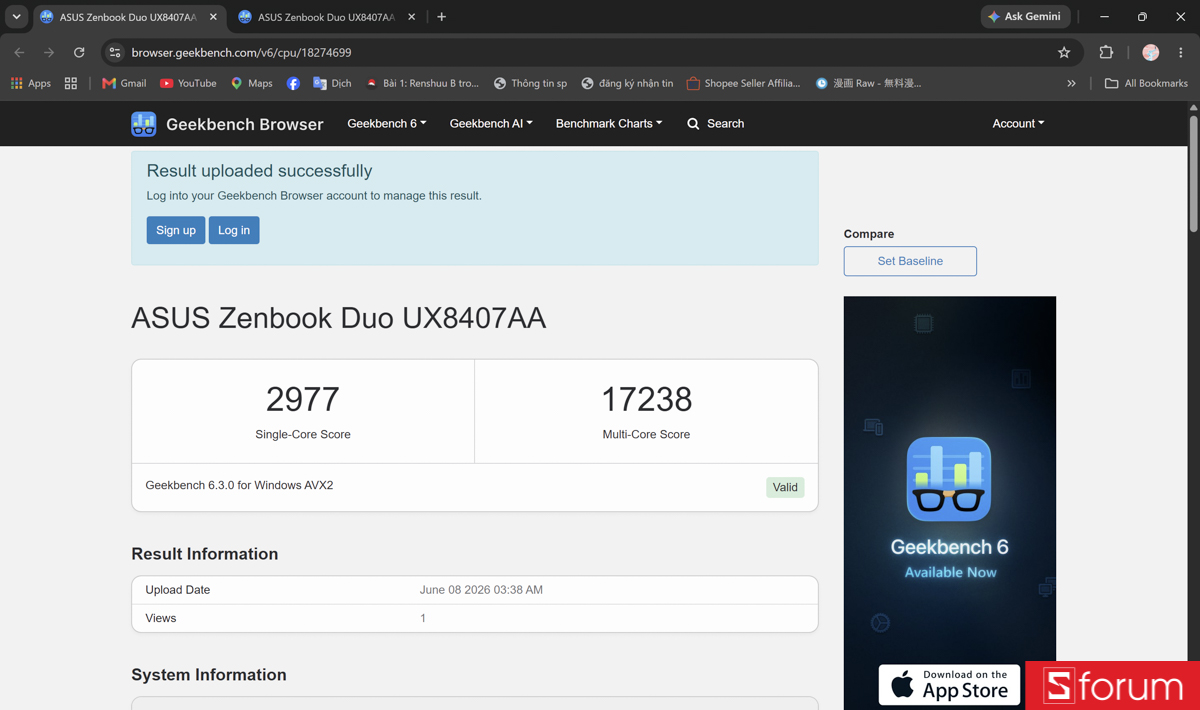This screenshot has width=1200, height=710.
Task: Open the đăng ký nhận tin bookmark
Action: pyautogui.click(x=627, y=83)
